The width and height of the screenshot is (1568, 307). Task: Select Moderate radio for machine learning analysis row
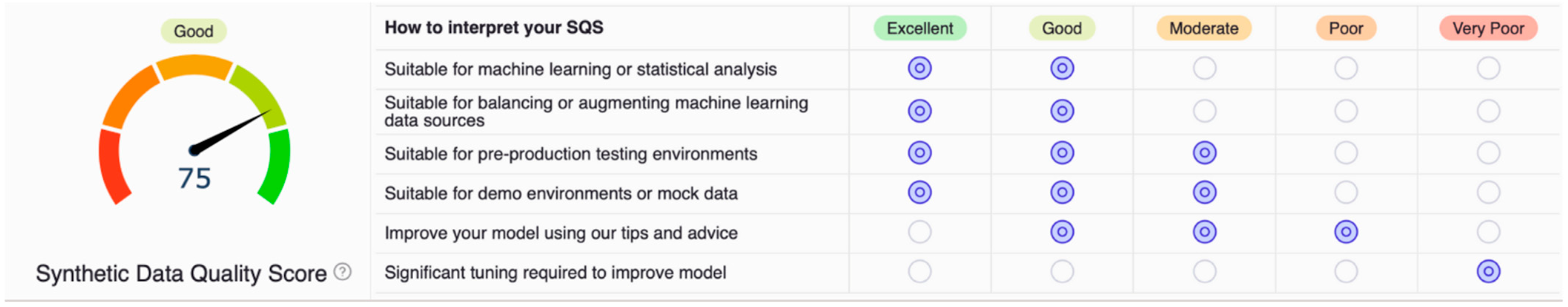[x=1204, y=68]
